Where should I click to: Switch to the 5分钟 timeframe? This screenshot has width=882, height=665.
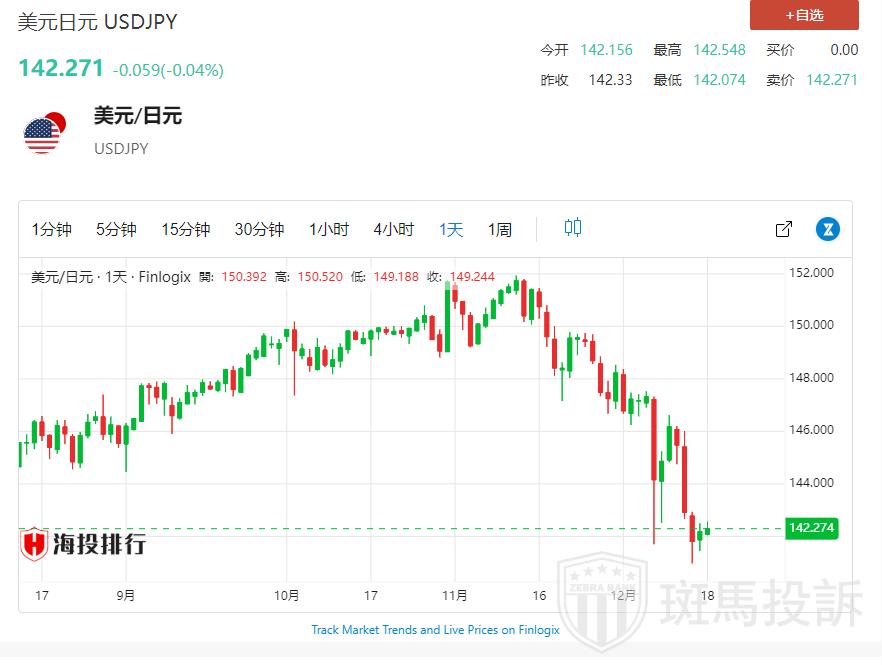pos(116,230)
